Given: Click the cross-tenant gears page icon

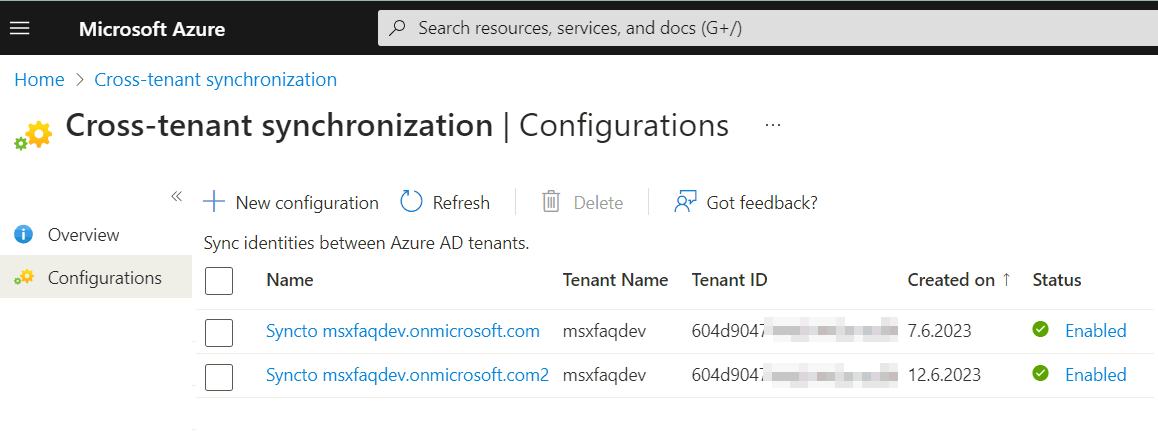Looking at the screenshot, I should click(x=32, y=136).
